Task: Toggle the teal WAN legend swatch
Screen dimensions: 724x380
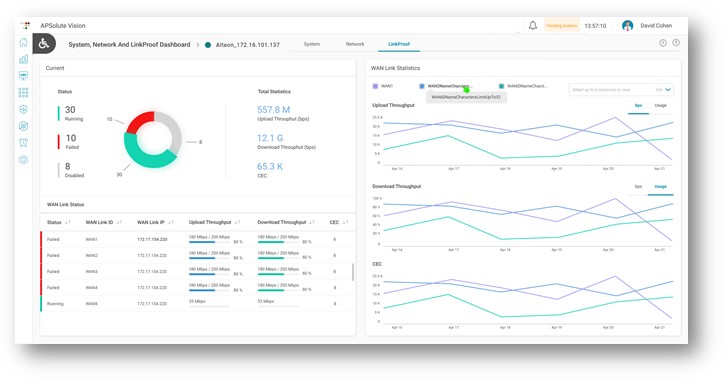Action: click(501, 86)
